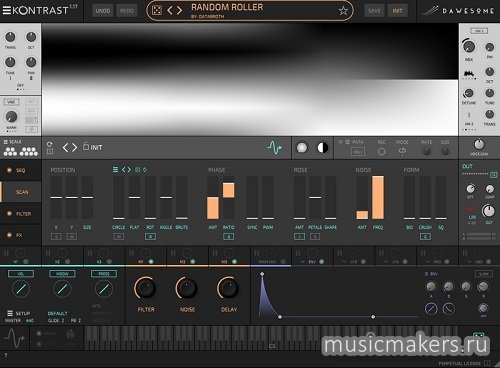Toggle the SEQ module power dot

[9, 170]
